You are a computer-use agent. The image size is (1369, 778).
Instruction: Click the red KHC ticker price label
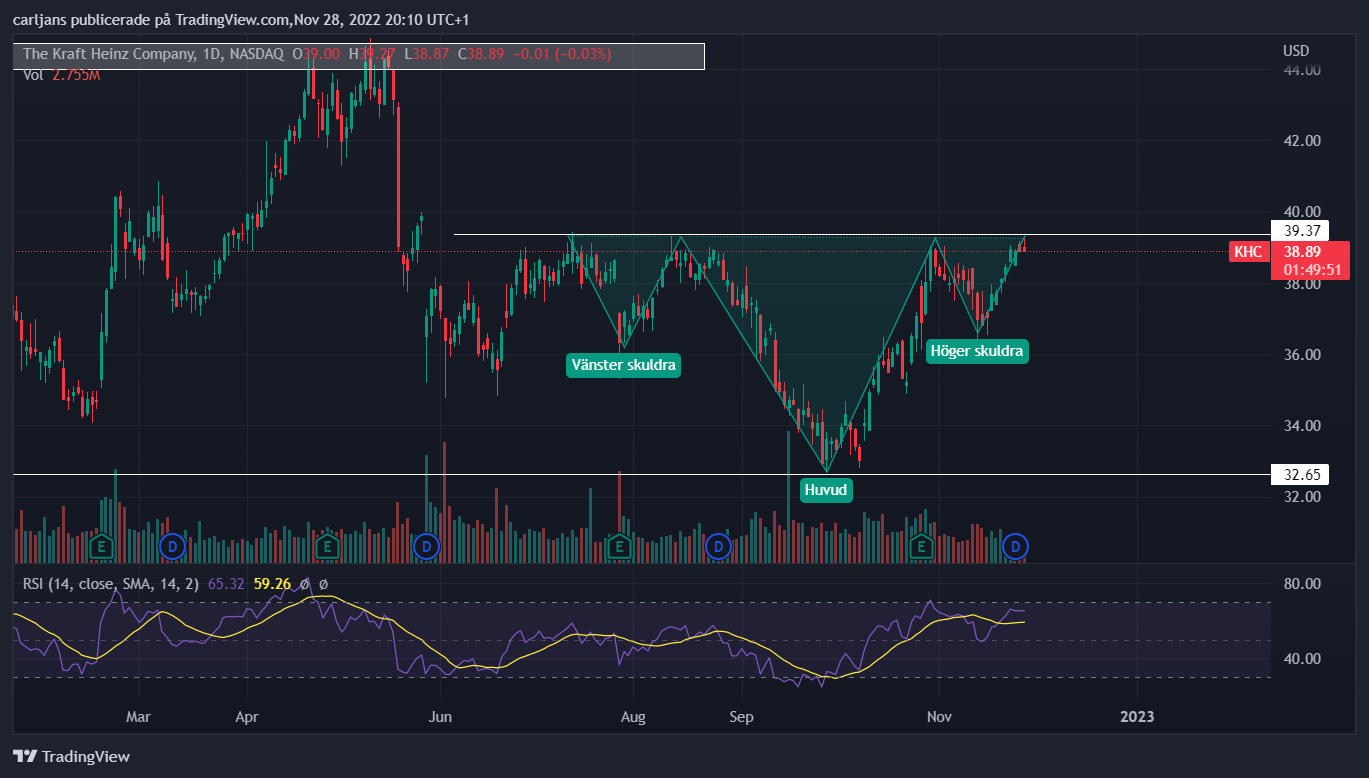tap(1247, 252)
